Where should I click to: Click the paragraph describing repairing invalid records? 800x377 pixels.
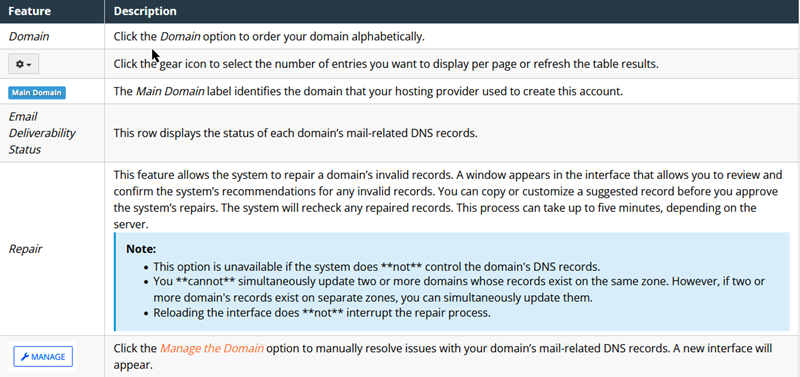click(x=447, y=200)
